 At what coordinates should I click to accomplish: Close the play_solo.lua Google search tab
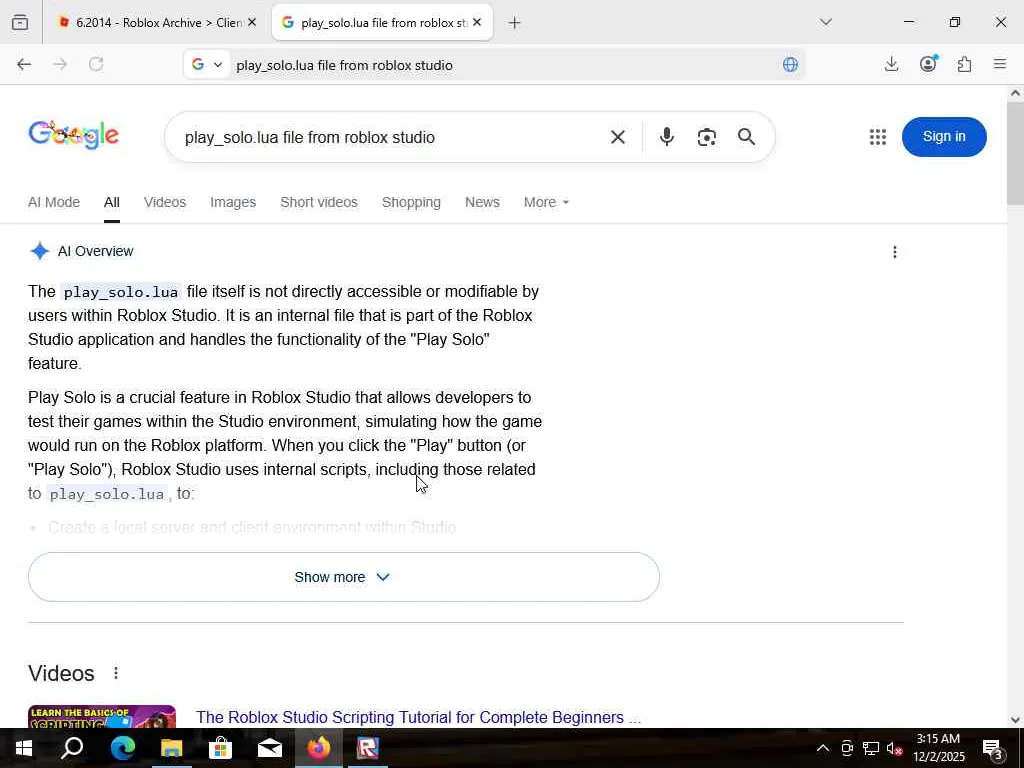click(x=477, y=22)
